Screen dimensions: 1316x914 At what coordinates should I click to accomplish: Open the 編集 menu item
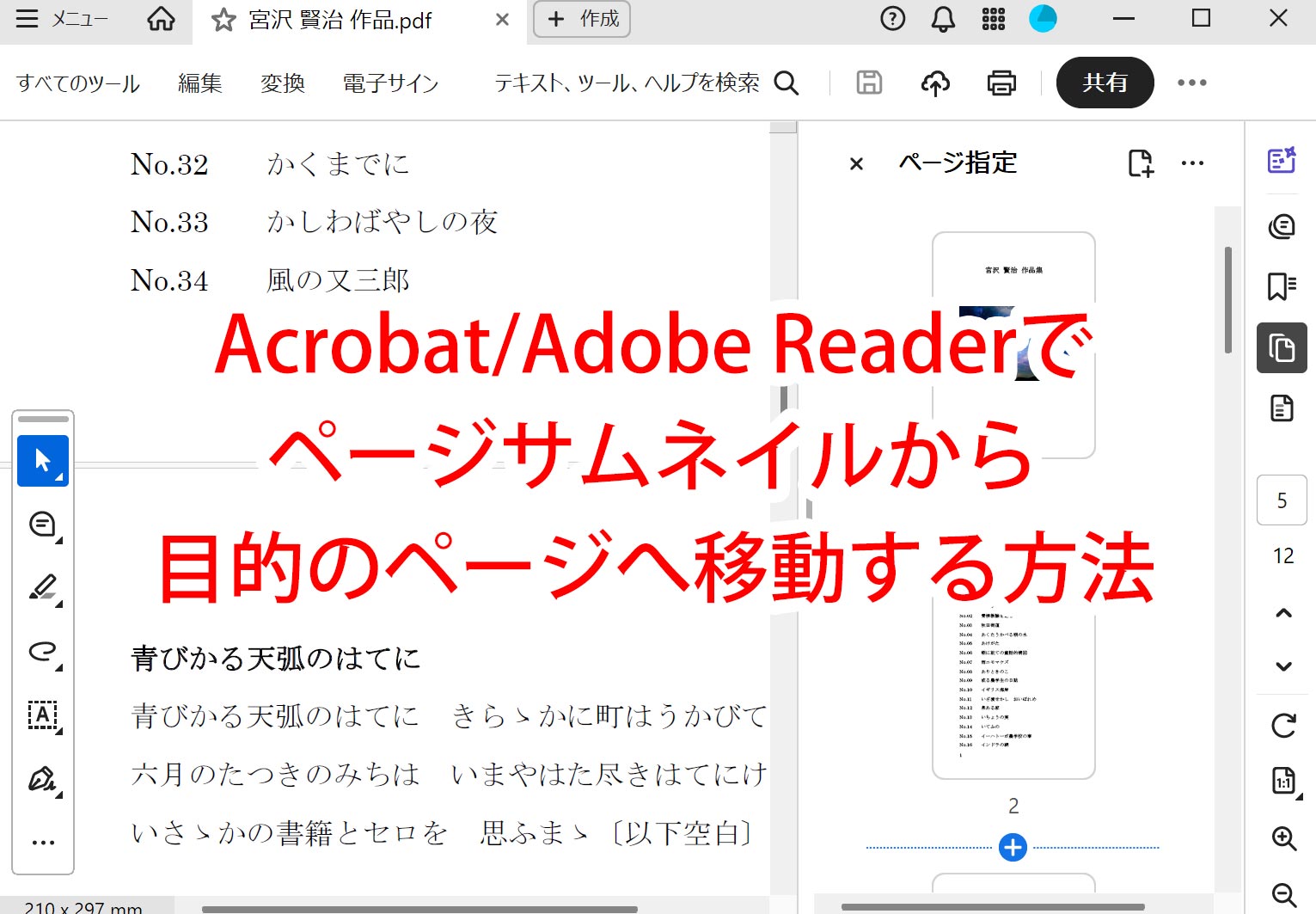[x=199, y=83]
